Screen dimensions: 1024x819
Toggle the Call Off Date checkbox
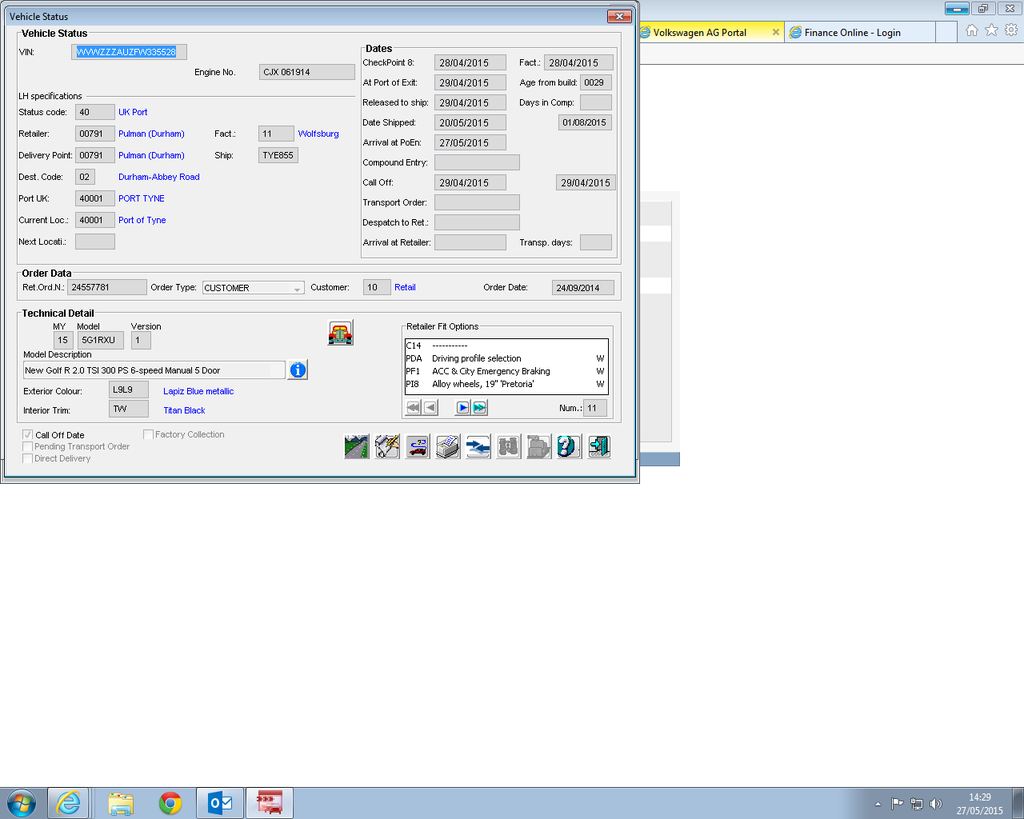tap(27, 435)
